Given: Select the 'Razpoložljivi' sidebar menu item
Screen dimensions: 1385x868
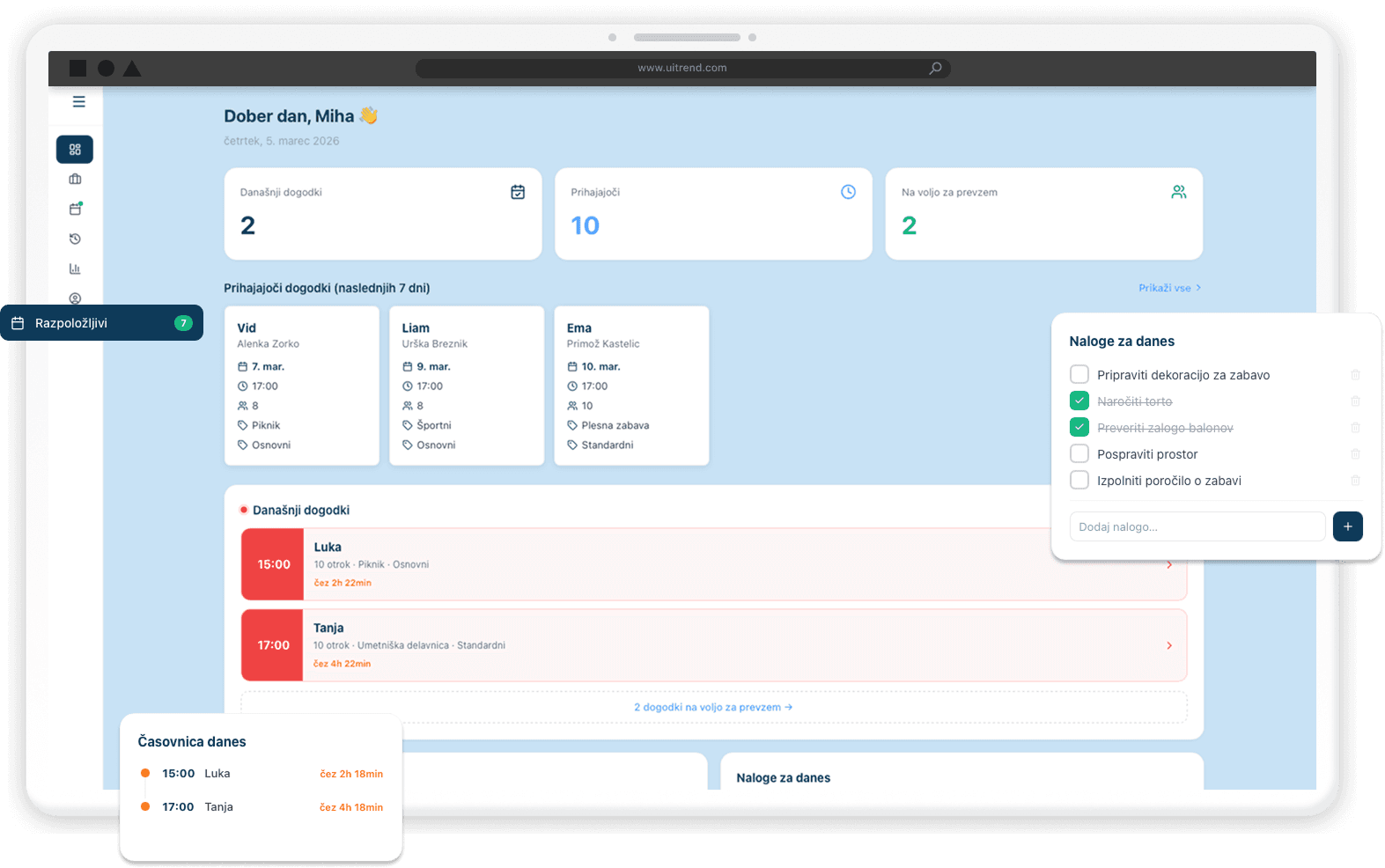Looking at the screenshot, I should (101, 323).
